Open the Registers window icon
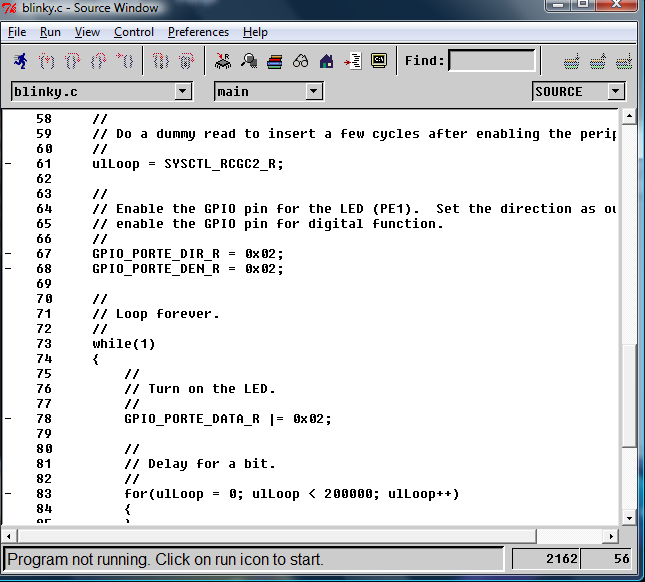The width and height of the screenshot is (645, 582). click(223, 61)
